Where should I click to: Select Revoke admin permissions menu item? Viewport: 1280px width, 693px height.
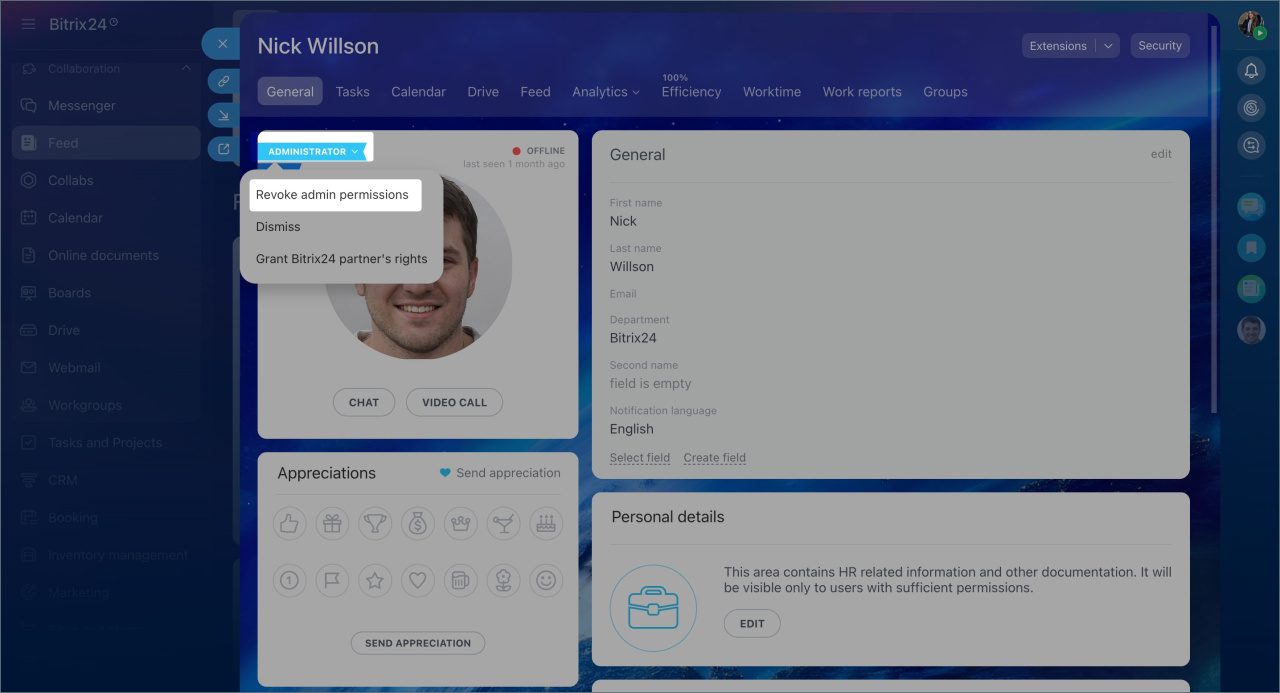click(332, 195)
